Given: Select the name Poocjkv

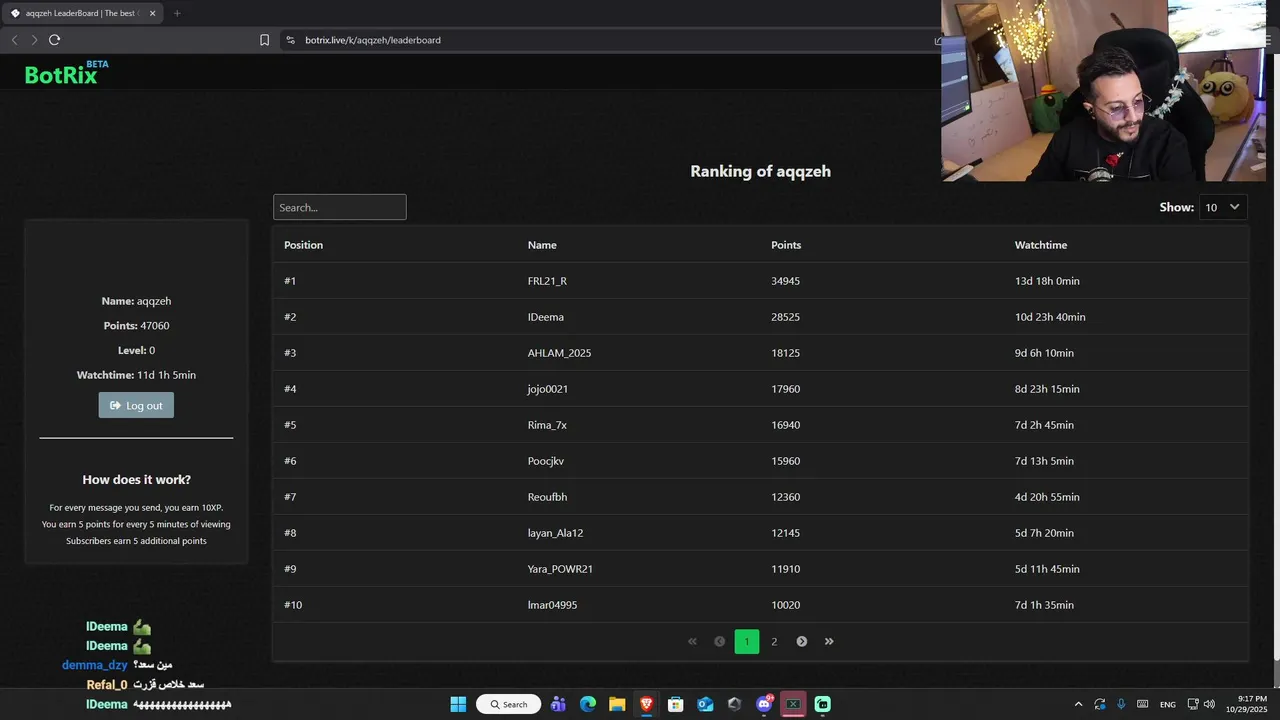Looking at the screenshot, I should click(x=546, y=461).
